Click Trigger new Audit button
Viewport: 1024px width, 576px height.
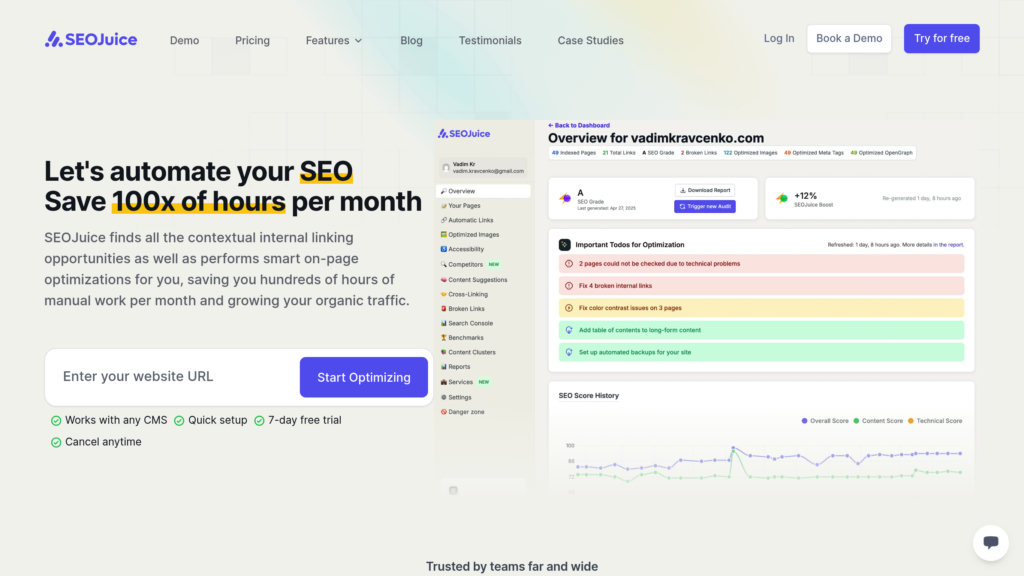click(x=705, y=206)
